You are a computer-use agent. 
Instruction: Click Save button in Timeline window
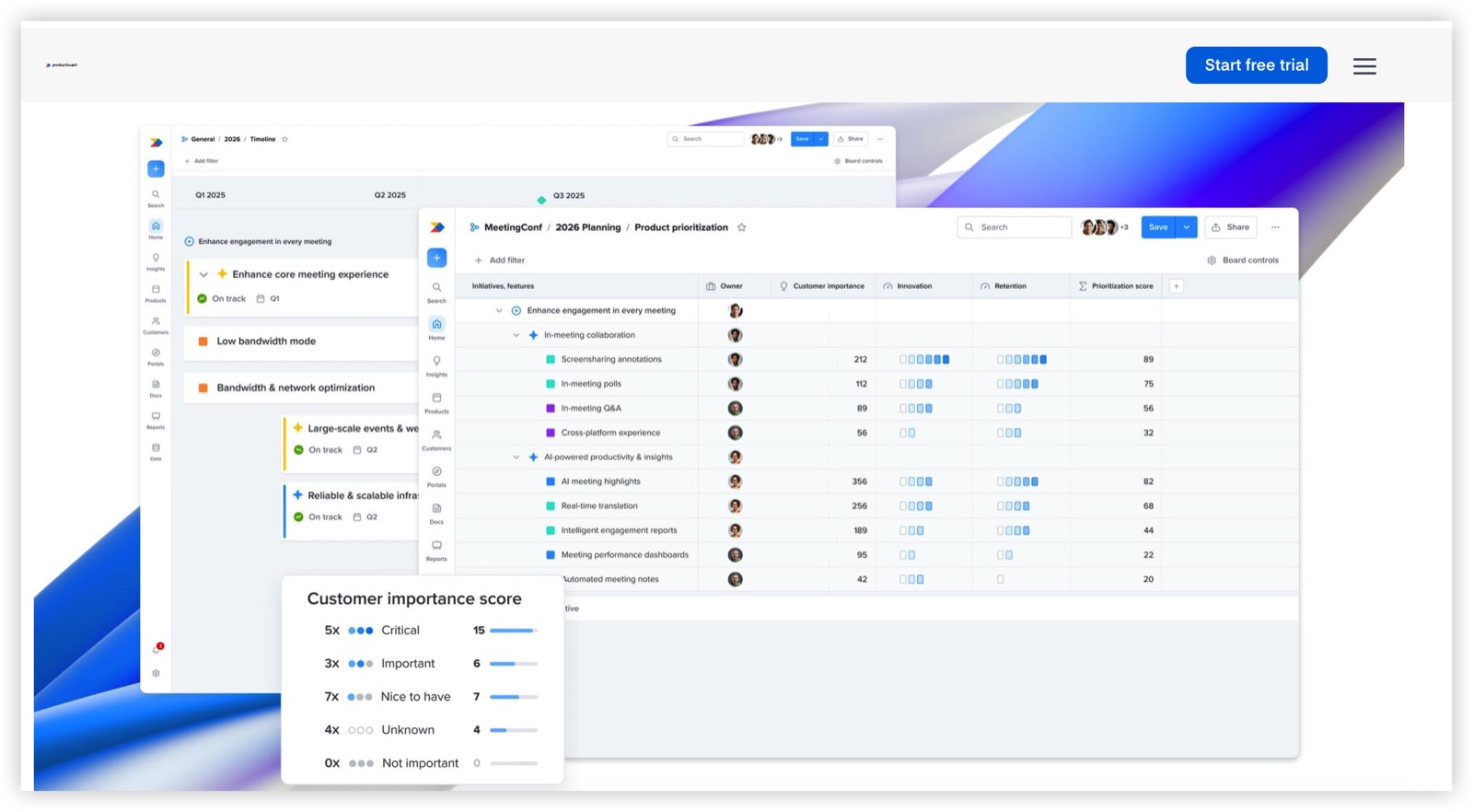(x=802, y=139)
